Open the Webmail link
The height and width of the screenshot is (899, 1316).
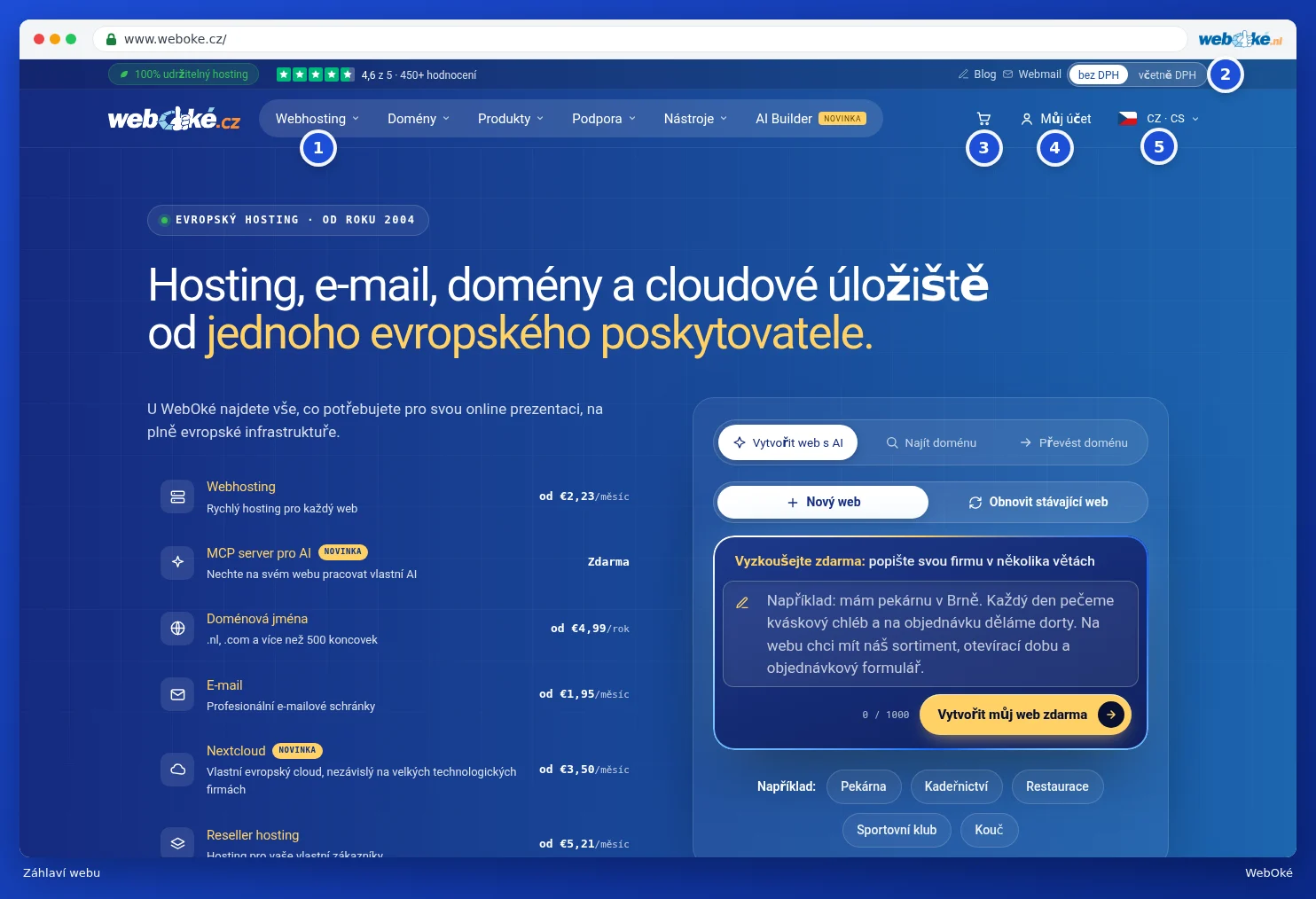tap(1032, 74)
